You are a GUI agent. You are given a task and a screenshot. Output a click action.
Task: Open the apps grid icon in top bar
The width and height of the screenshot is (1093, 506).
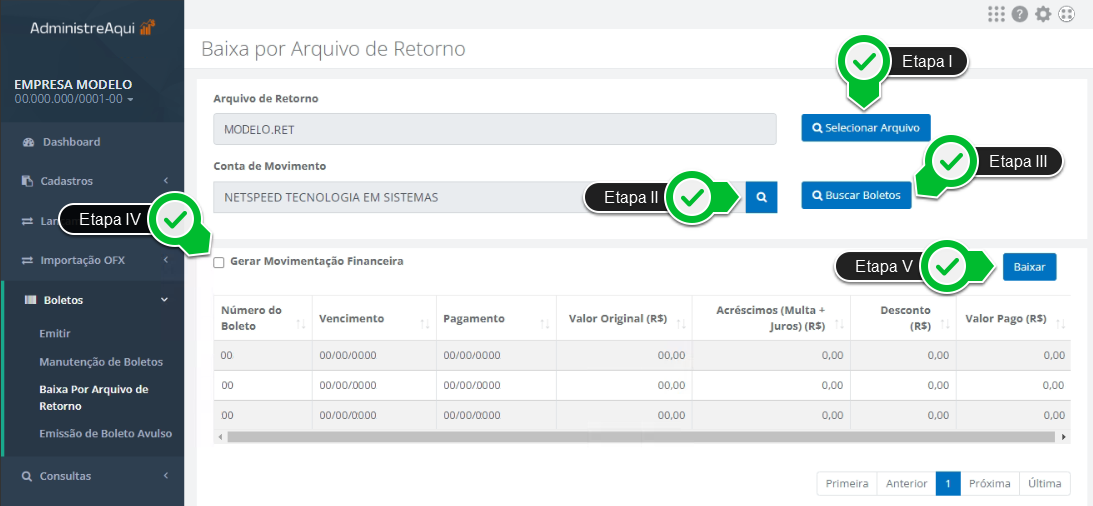point(996,14)
